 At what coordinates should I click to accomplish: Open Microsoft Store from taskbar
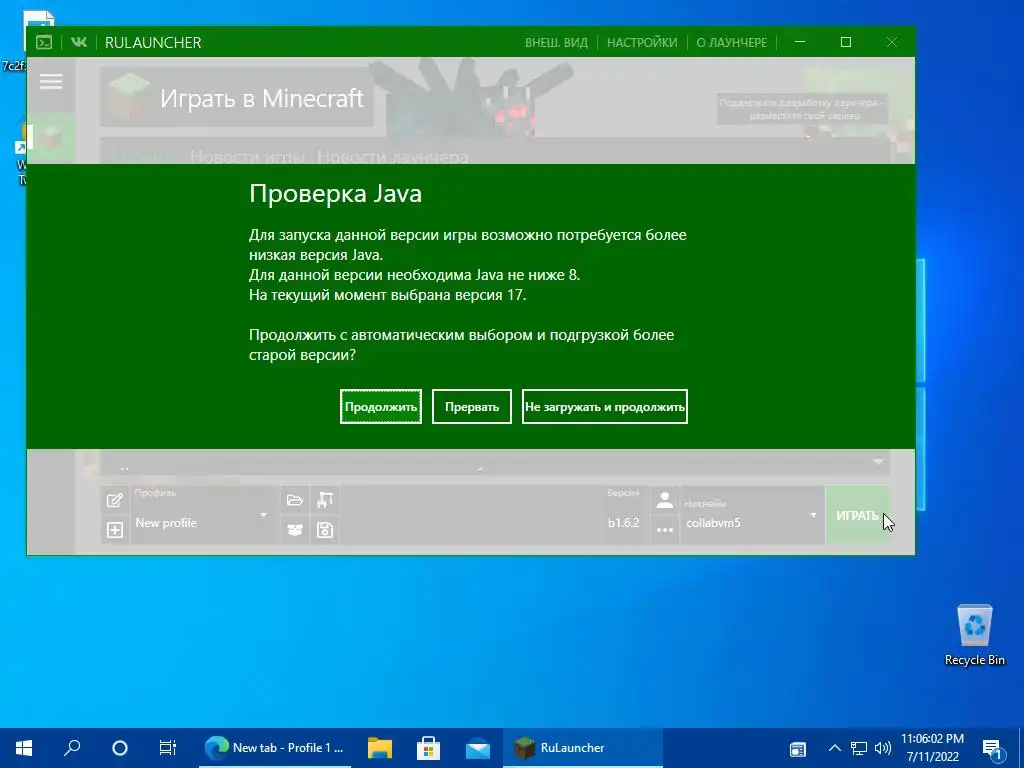428,748
